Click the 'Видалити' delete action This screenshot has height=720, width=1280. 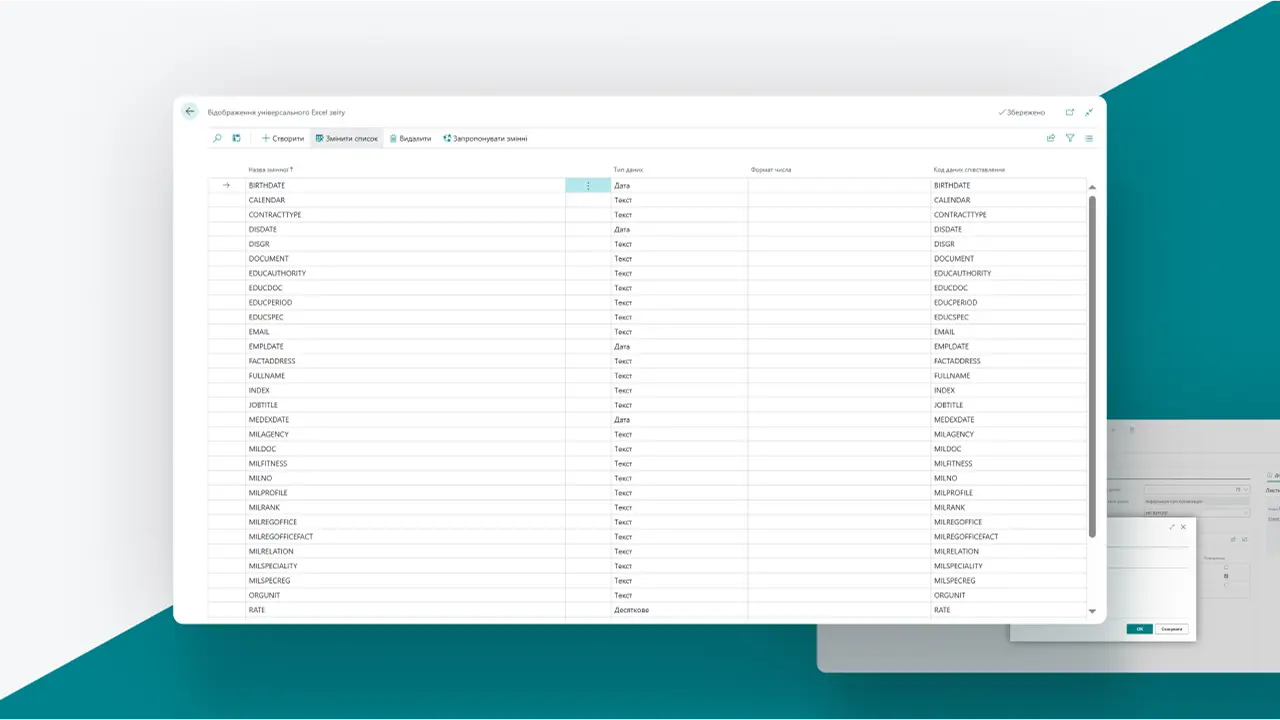(x=410, y=138)
